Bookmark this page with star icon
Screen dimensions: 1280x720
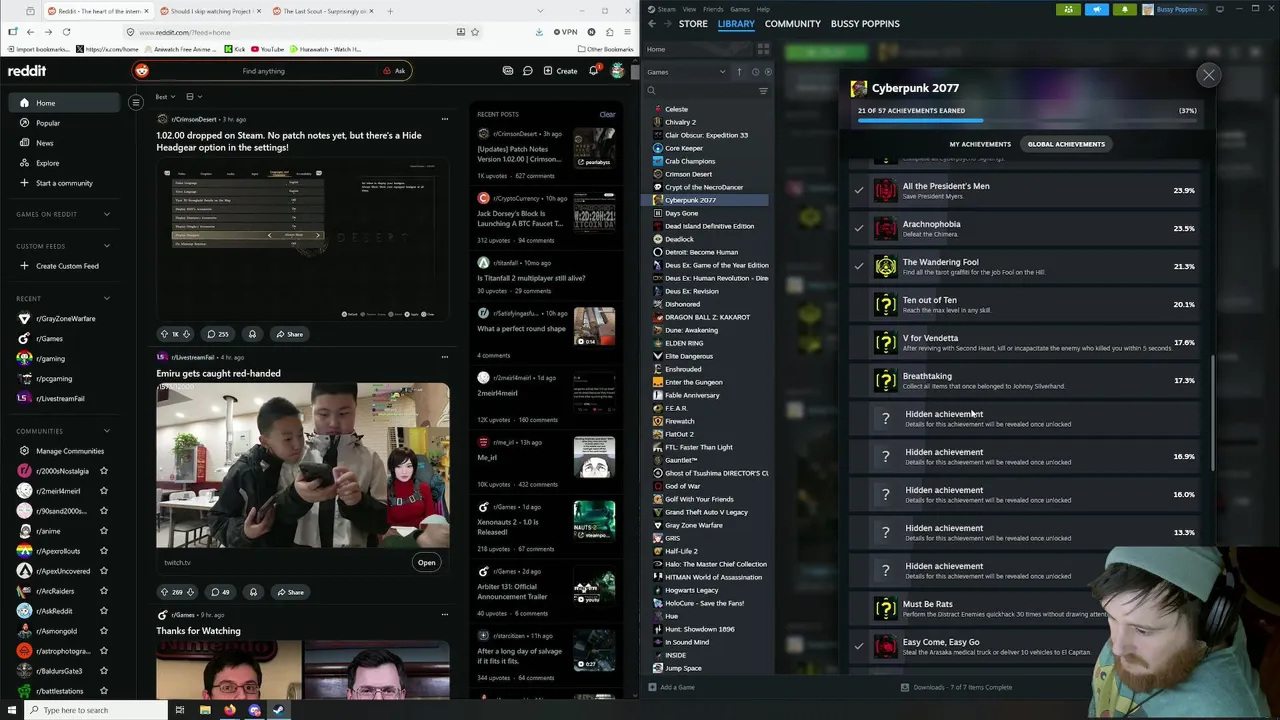(475, 32)
